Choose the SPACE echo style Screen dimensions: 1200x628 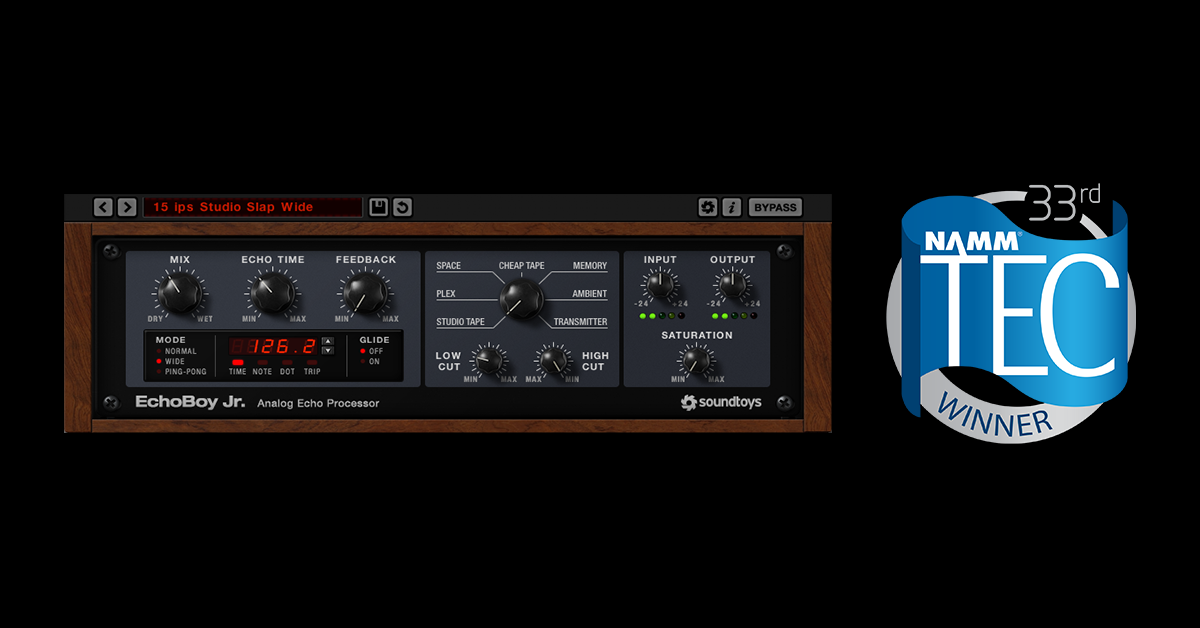click(x=449, y=266)
